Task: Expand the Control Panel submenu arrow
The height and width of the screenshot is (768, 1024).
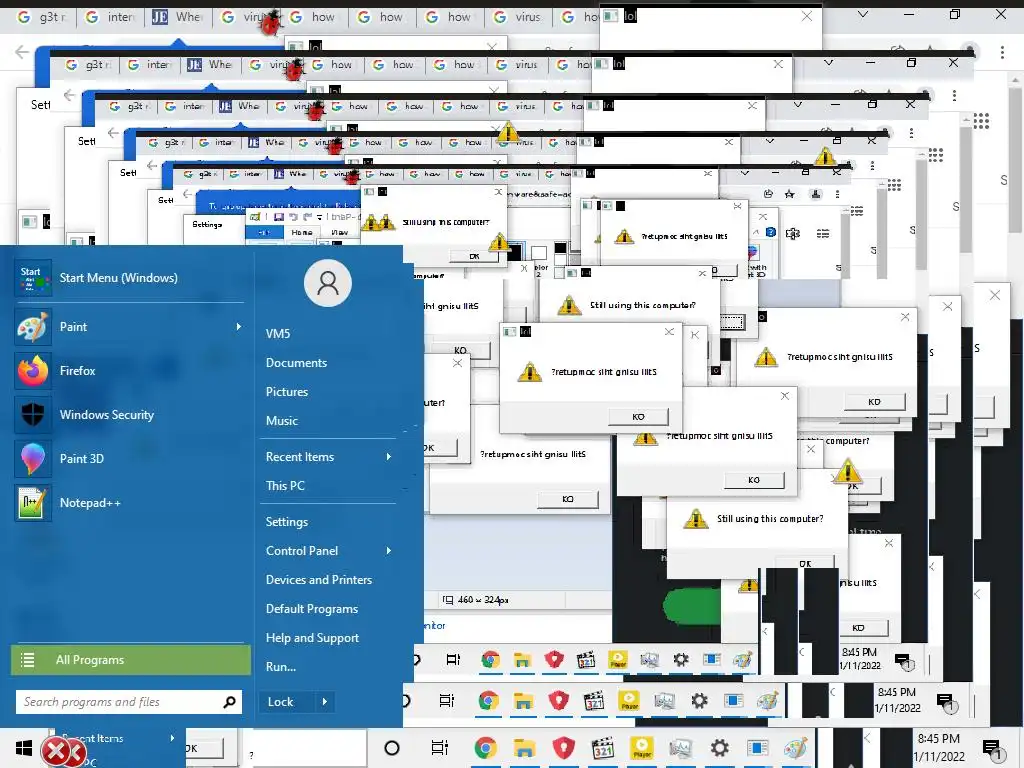Action: pos(389,551)
